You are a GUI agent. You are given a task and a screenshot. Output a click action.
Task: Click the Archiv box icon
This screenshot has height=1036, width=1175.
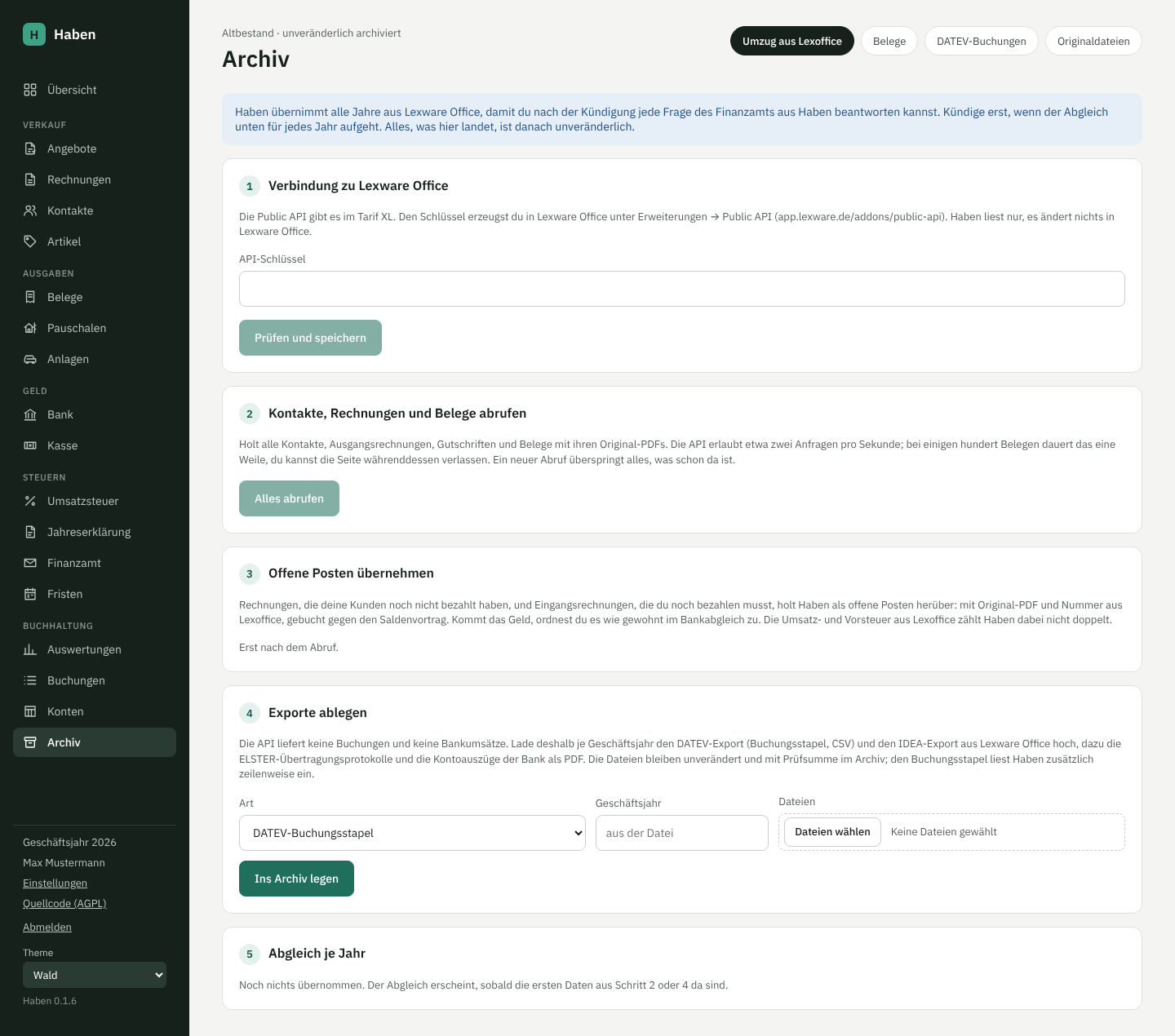(x=30, y=742)
